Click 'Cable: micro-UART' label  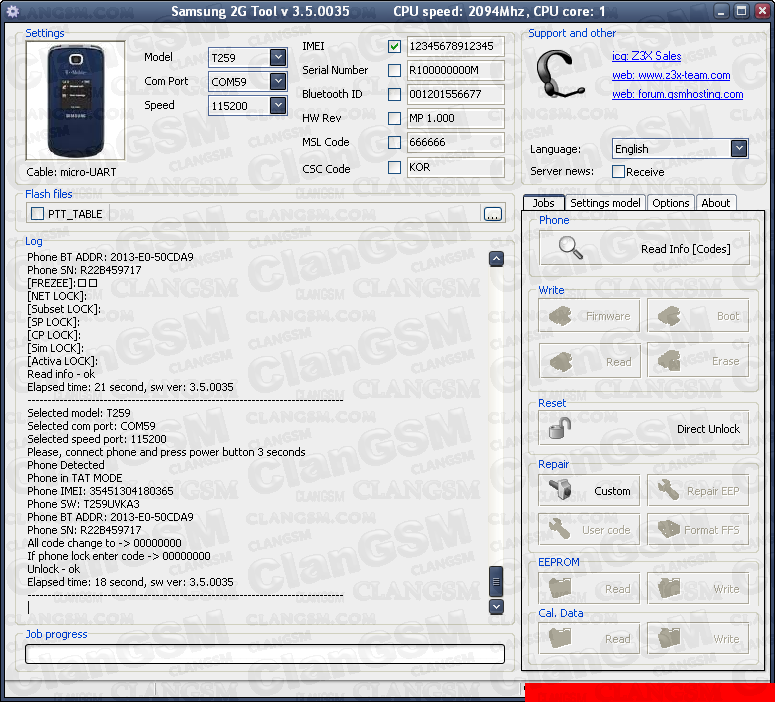[71, 172]
